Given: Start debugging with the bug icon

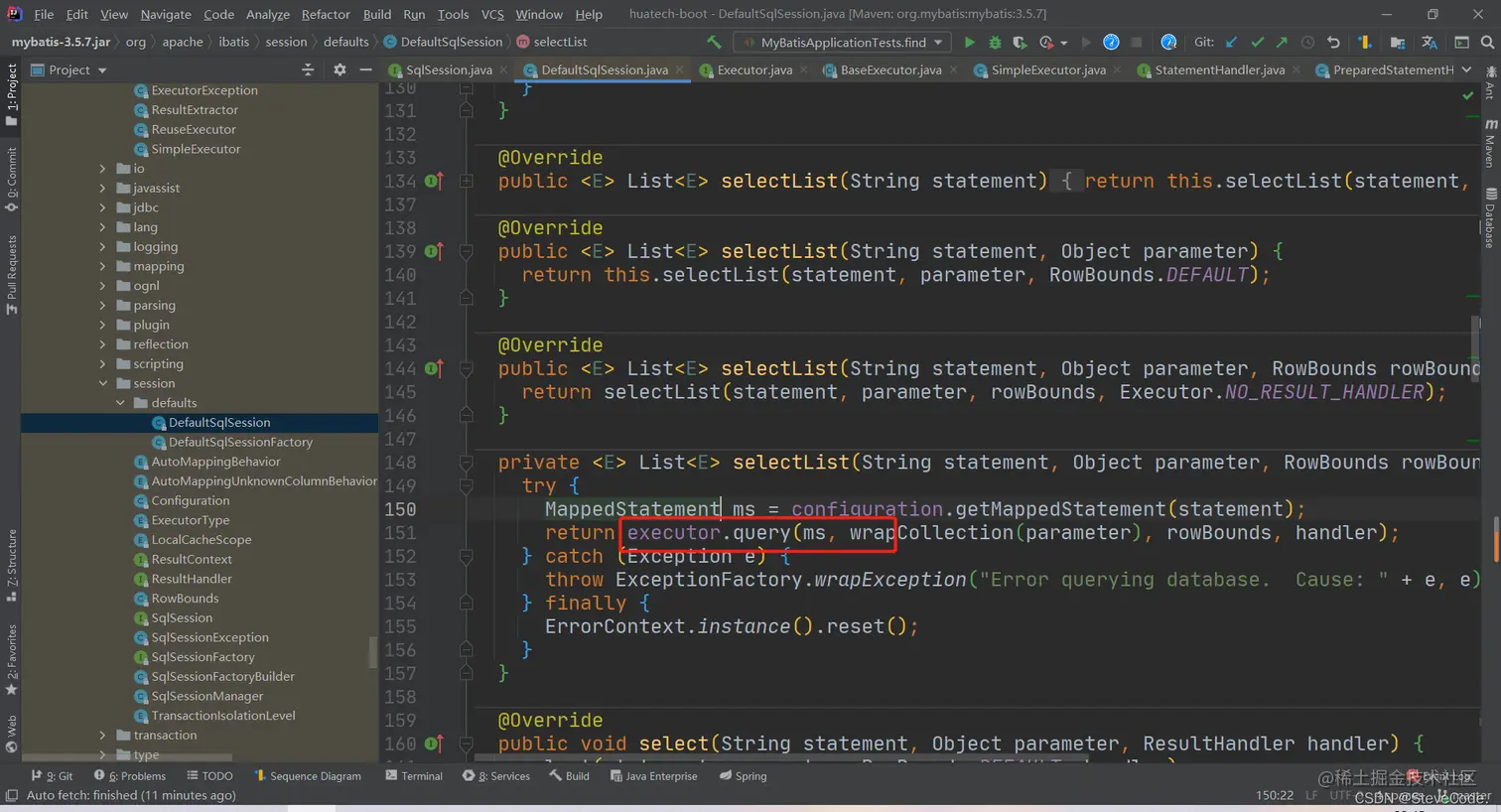Looking at the screenshot, I should (x=995, y=42).
